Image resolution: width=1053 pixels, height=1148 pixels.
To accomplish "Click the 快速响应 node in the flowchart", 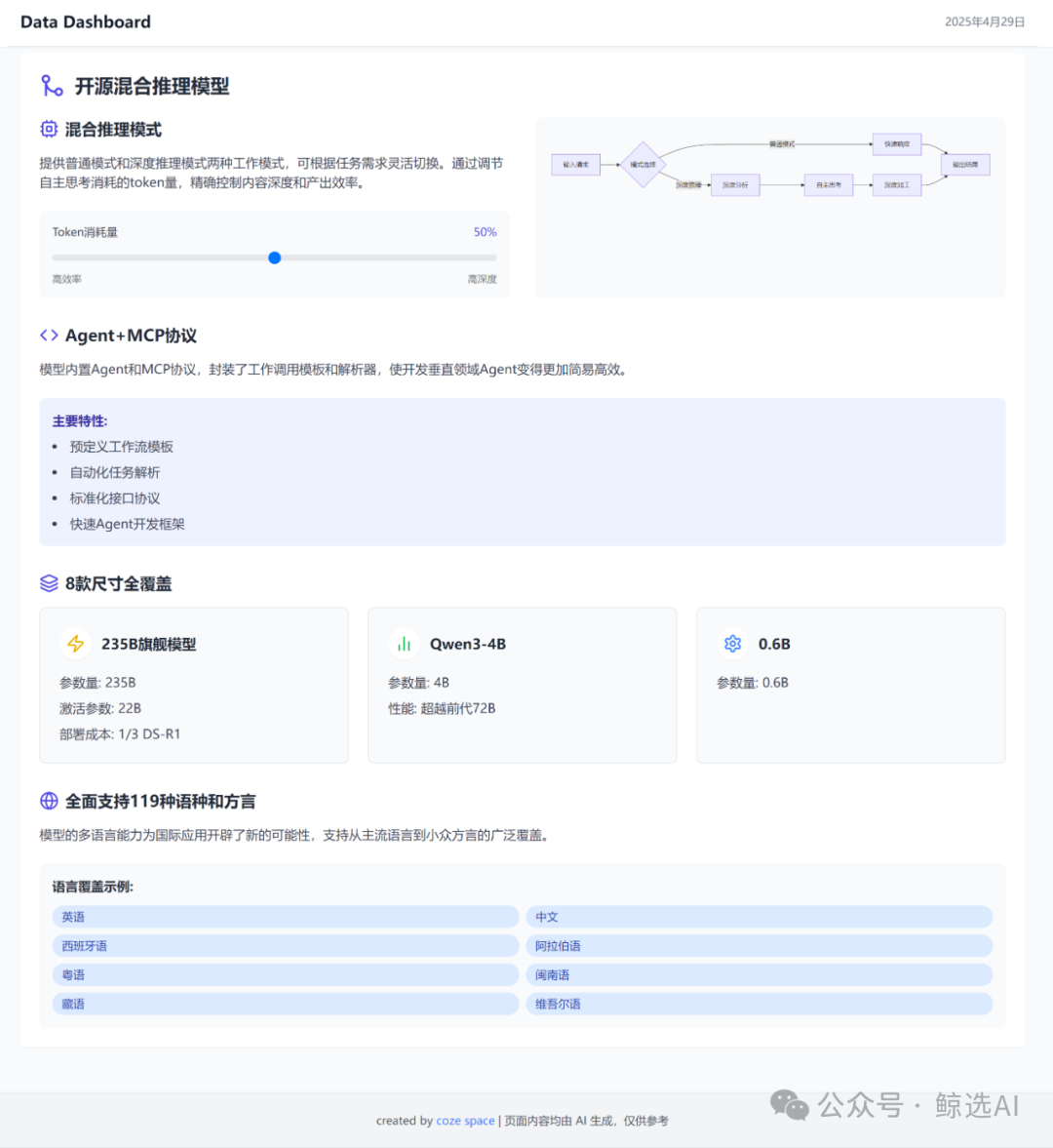I will [x=896, y=144].
